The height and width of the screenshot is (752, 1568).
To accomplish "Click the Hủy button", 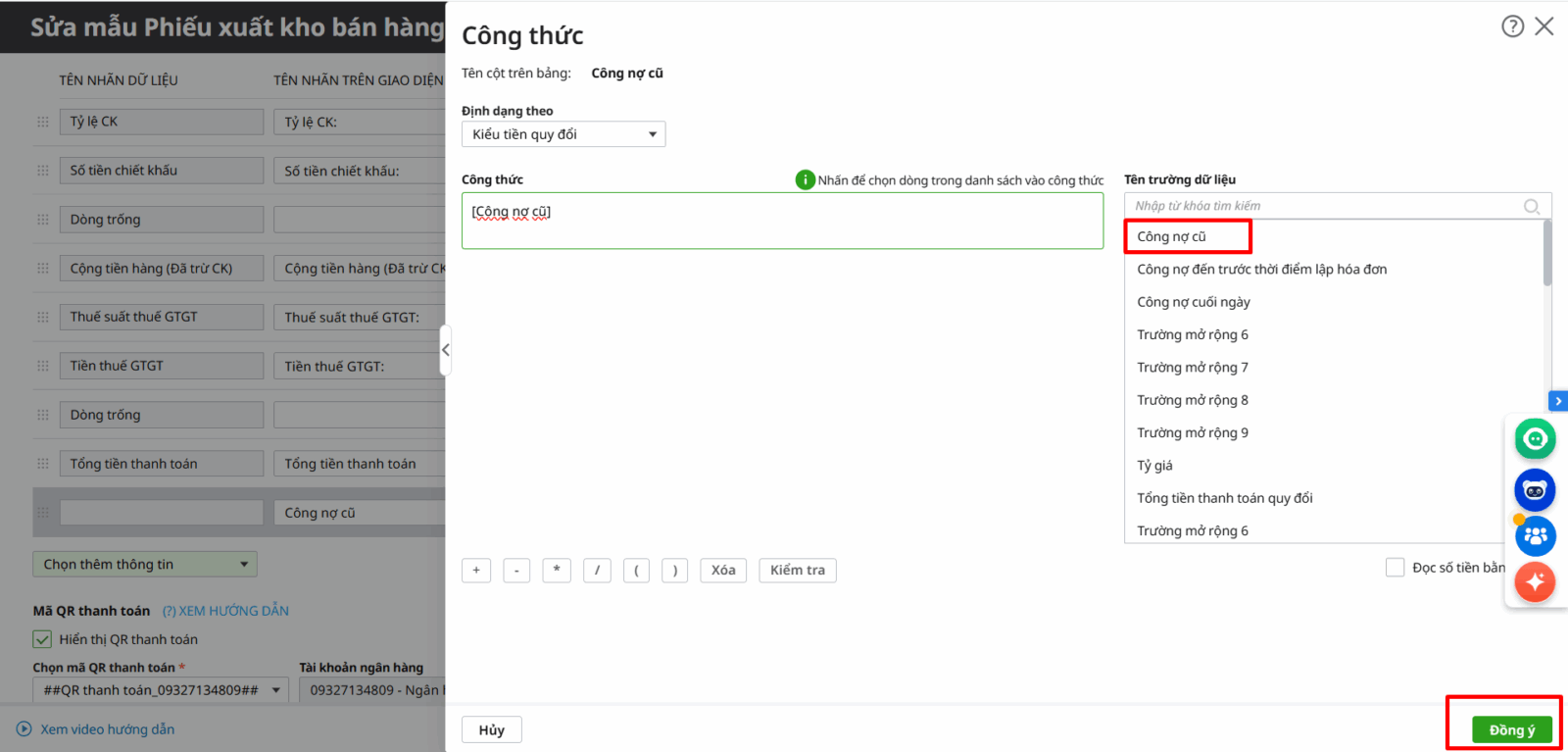I will (492, 730).
